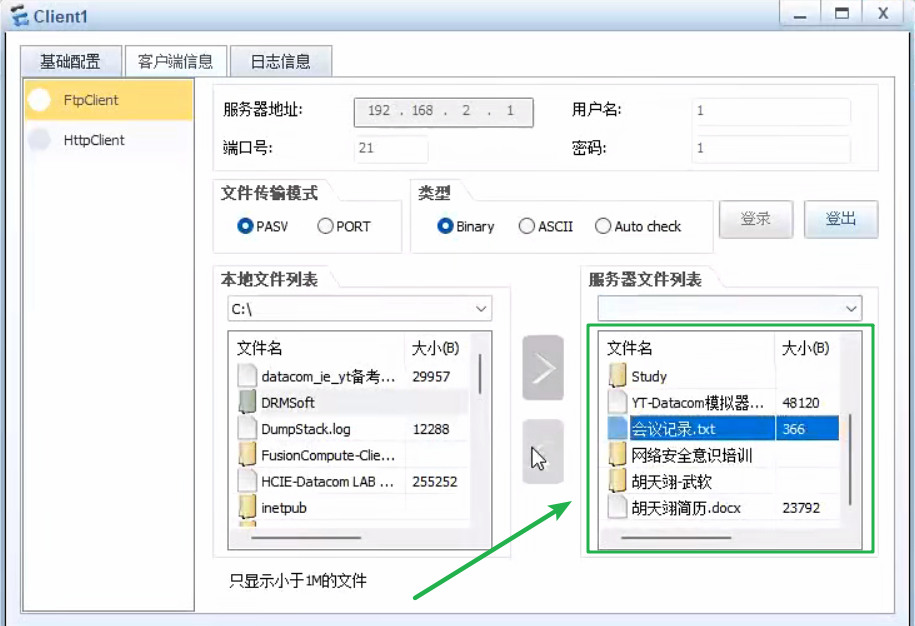Screen dimensions: 915x626
Task: Click server list 文件名 column header
Action: [x=630, y=348]
